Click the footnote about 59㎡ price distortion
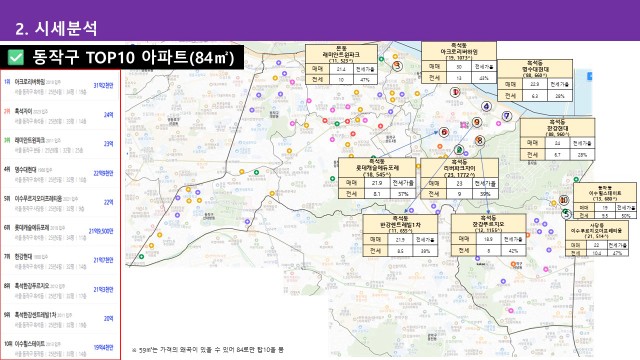 coord(208,350)
